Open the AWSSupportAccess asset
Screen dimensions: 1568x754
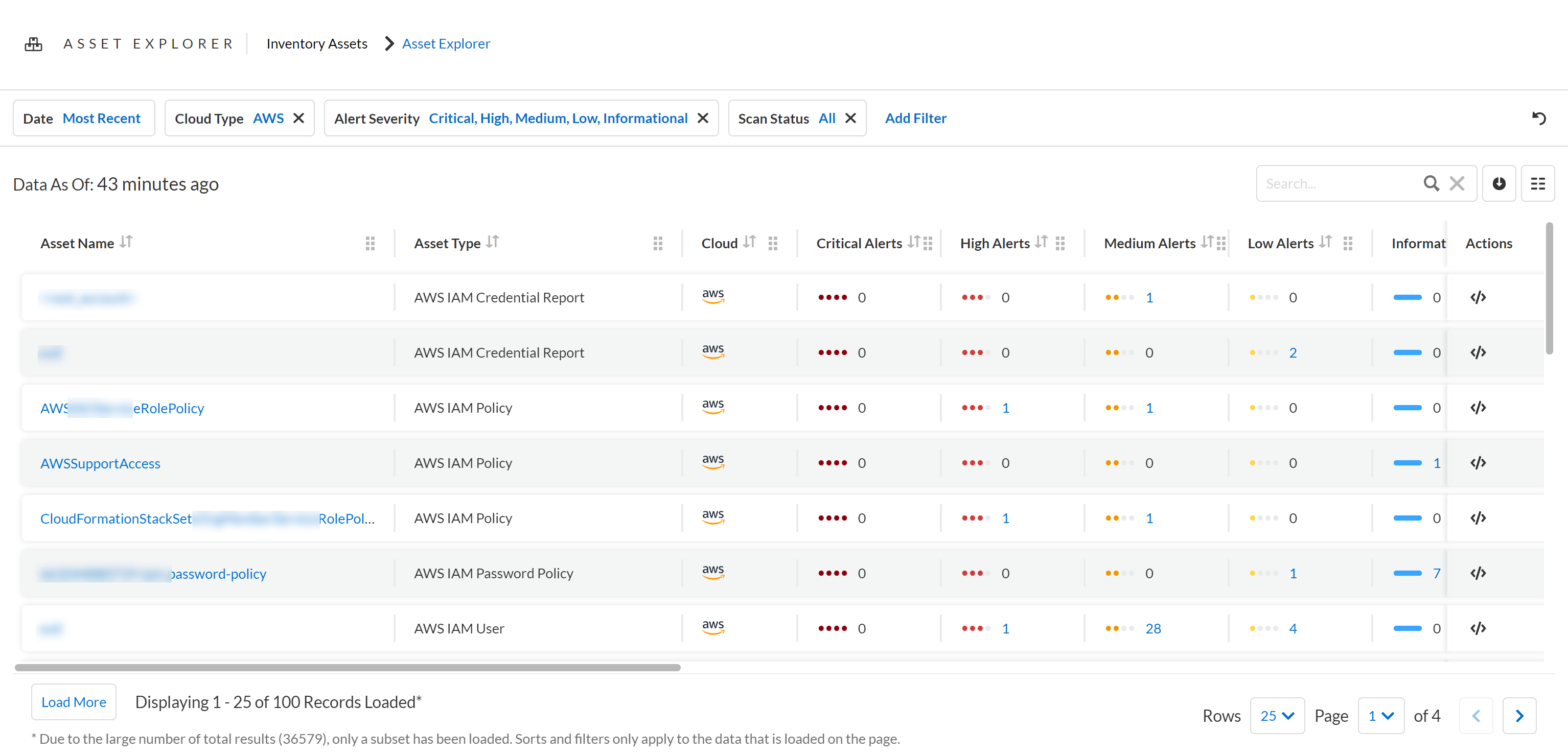(101, 463)
